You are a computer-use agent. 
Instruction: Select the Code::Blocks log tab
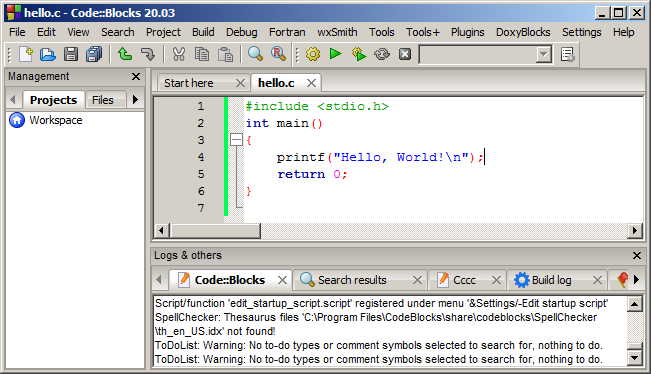point(229,280)
